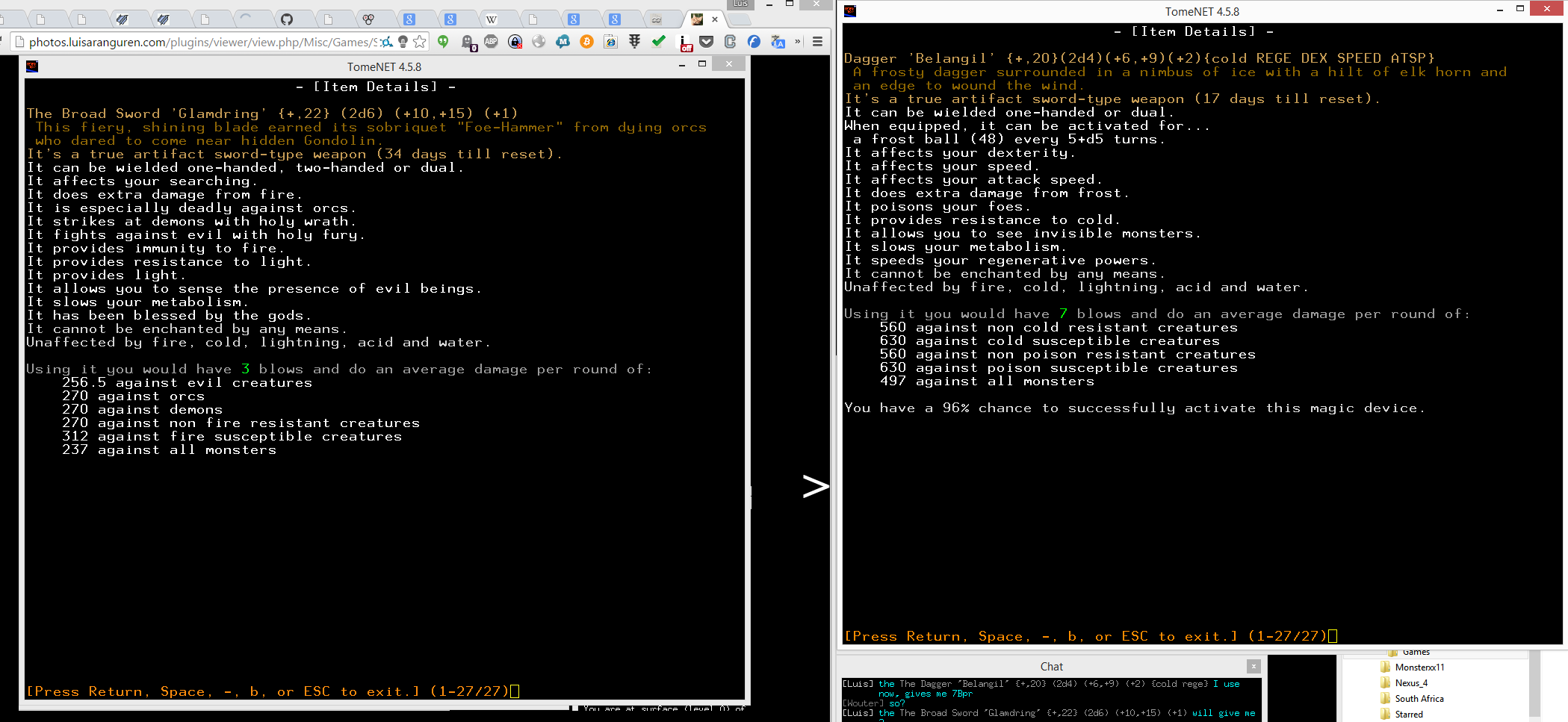Select the Monsterxx11 folder

tap(1419, 667)
